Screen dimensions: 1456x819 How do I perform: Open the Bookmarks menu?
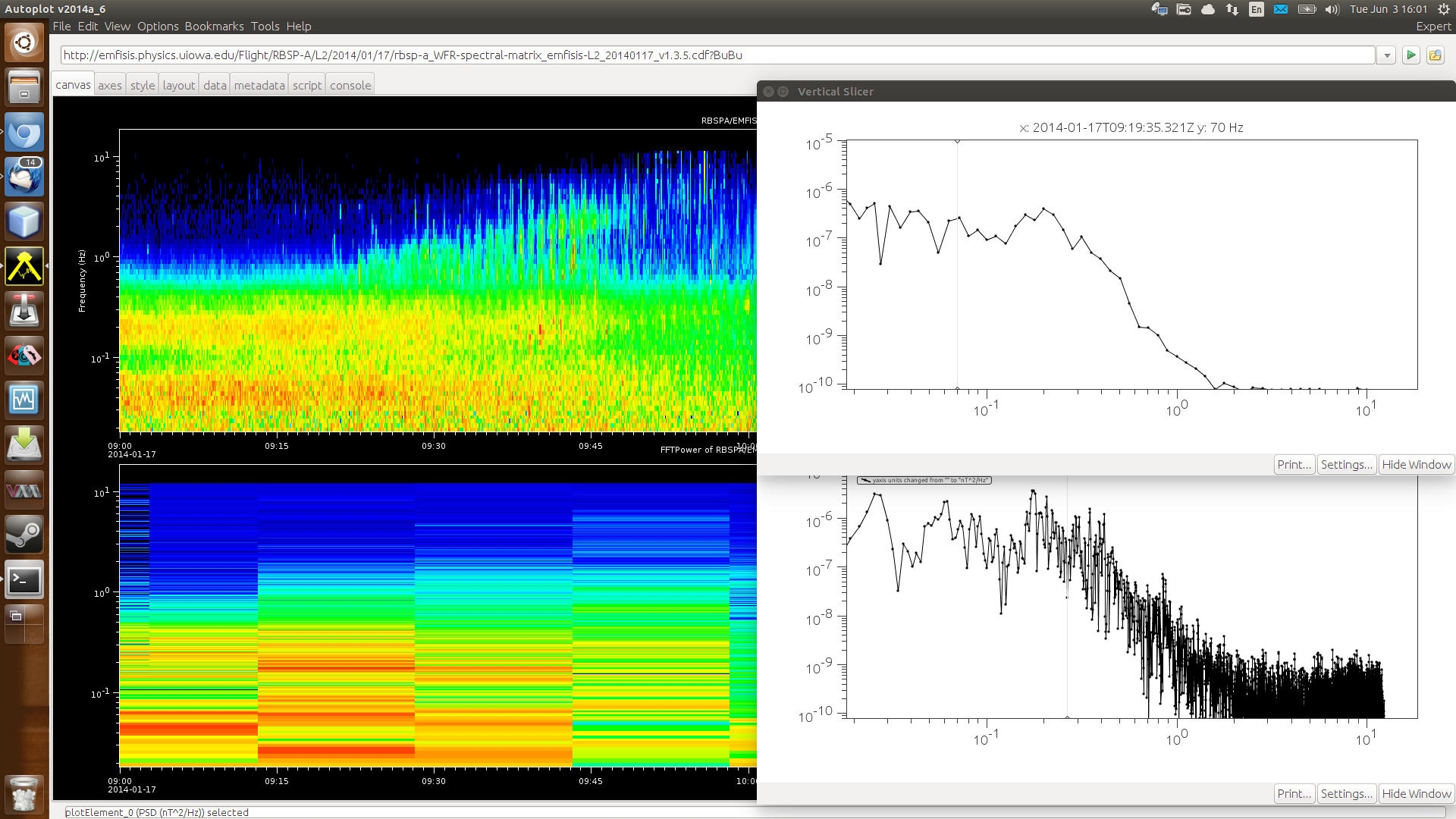click(x=214, y=26)
